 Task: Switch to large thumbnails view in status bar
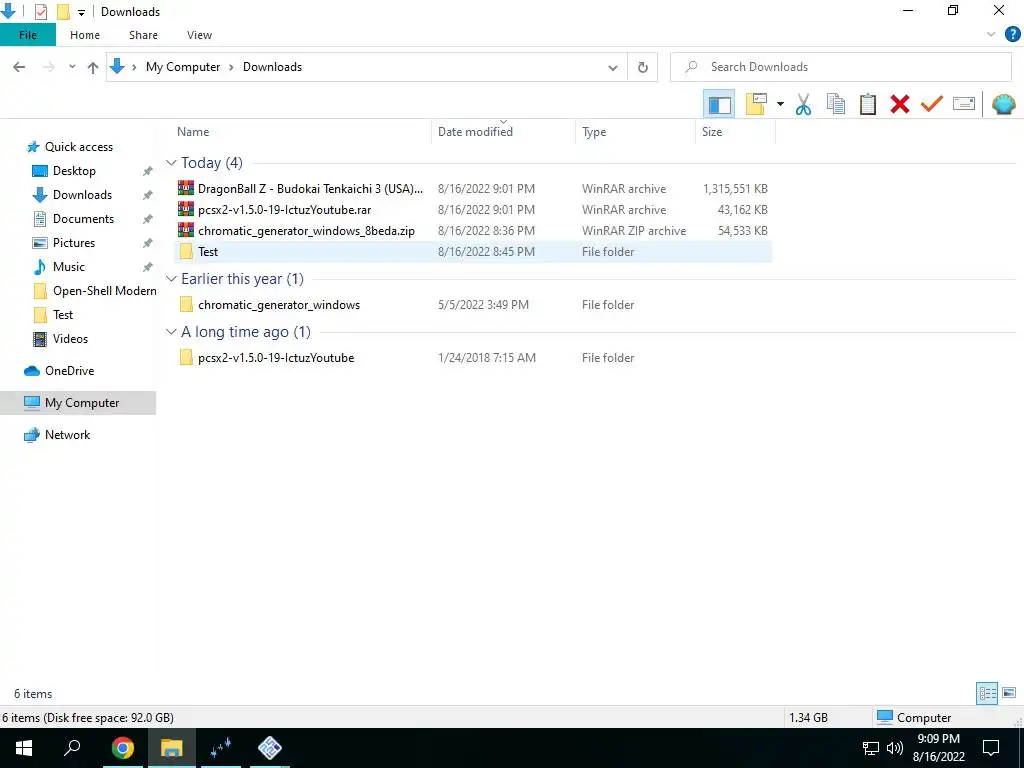coord(1009,693)
